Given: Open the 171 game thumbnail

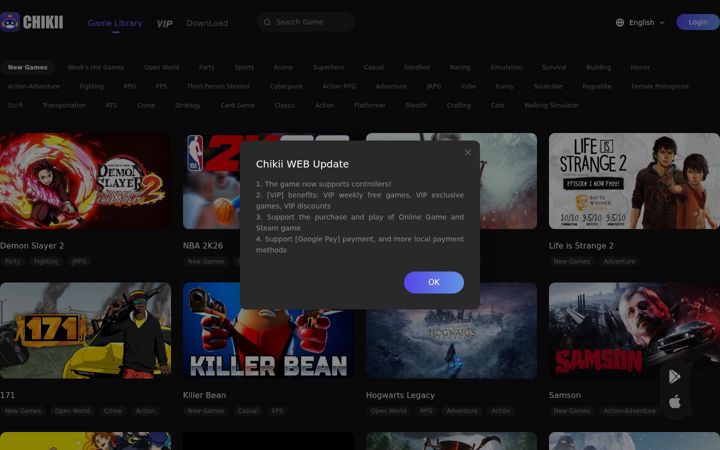Looking at the screenshot, I should click(85, 331).
